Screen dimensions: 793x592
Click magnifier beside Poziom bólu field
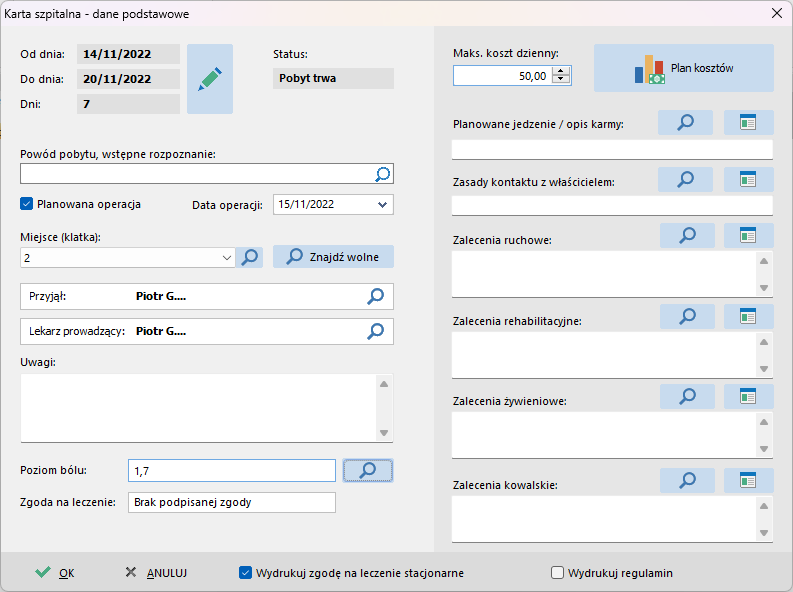[x=368, y=471]
